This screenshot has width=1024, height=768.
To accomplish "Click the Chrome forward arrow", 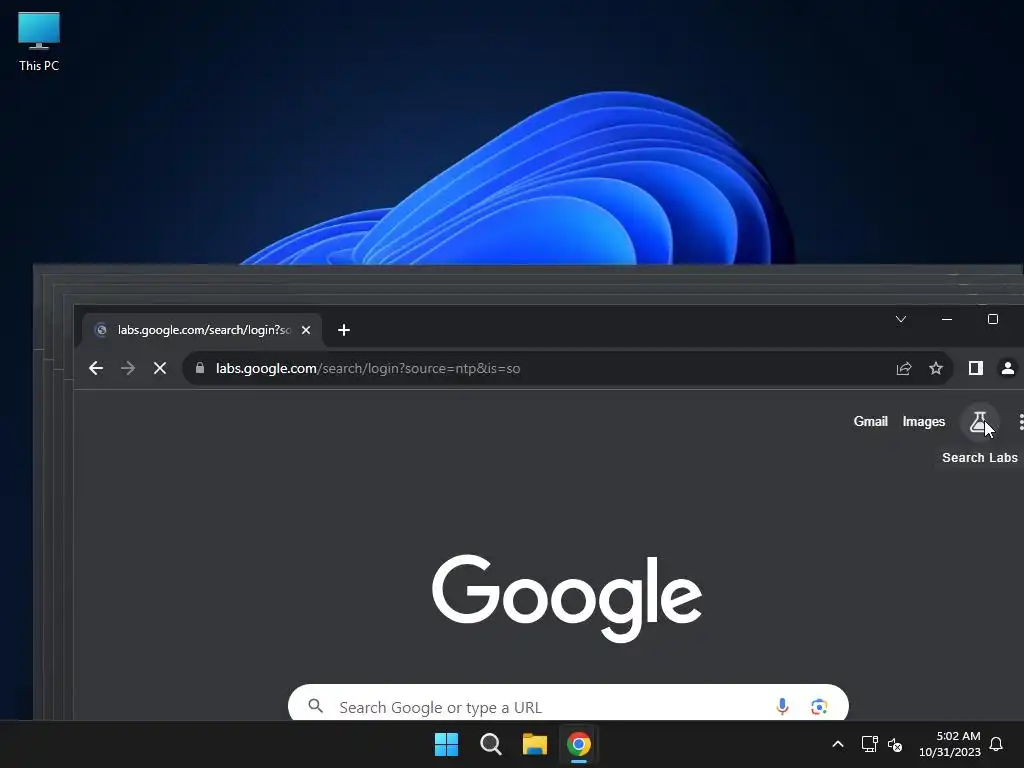I will (x=128, y=368).
